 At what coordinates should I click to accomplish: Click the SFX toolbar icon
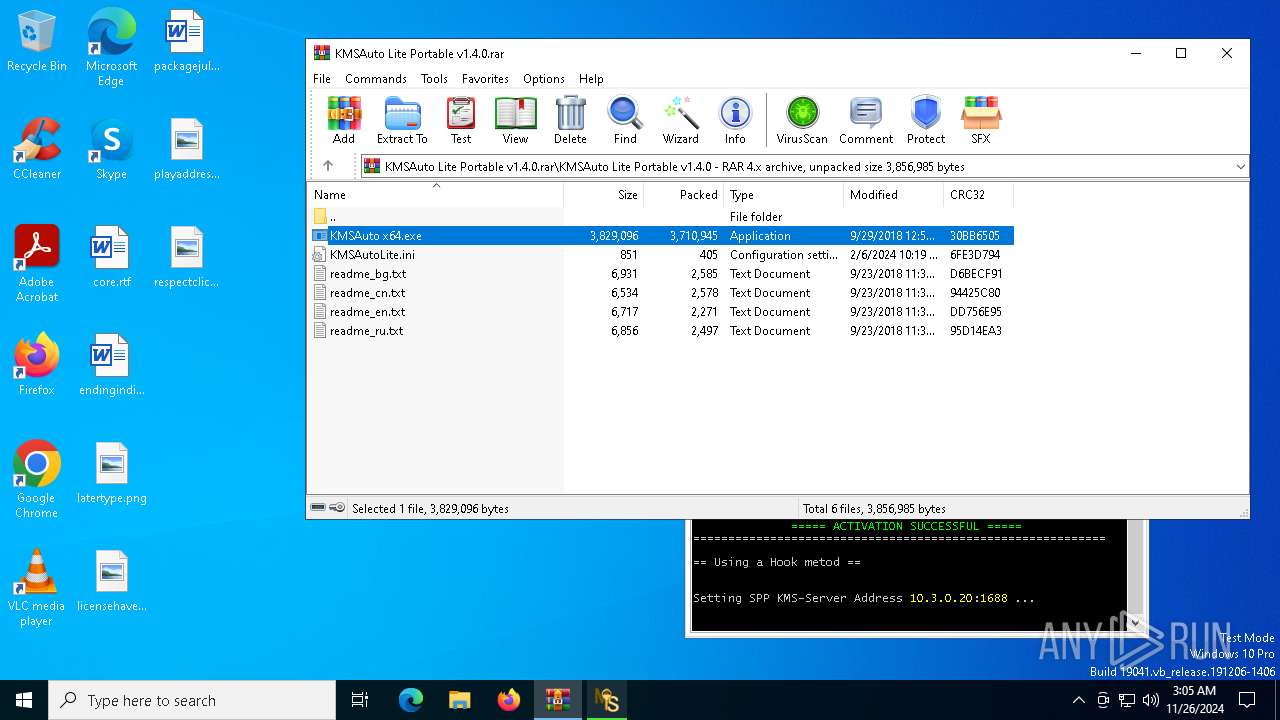coord(981,120)
